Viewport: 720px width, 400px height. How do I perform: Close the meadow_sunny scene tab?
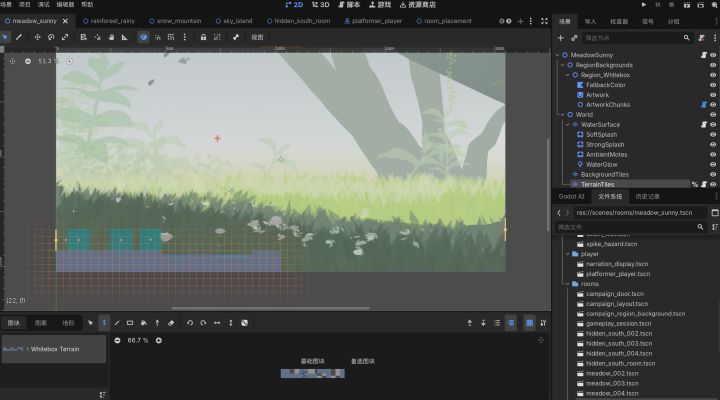pyautogui.click(x=65, y=21)
